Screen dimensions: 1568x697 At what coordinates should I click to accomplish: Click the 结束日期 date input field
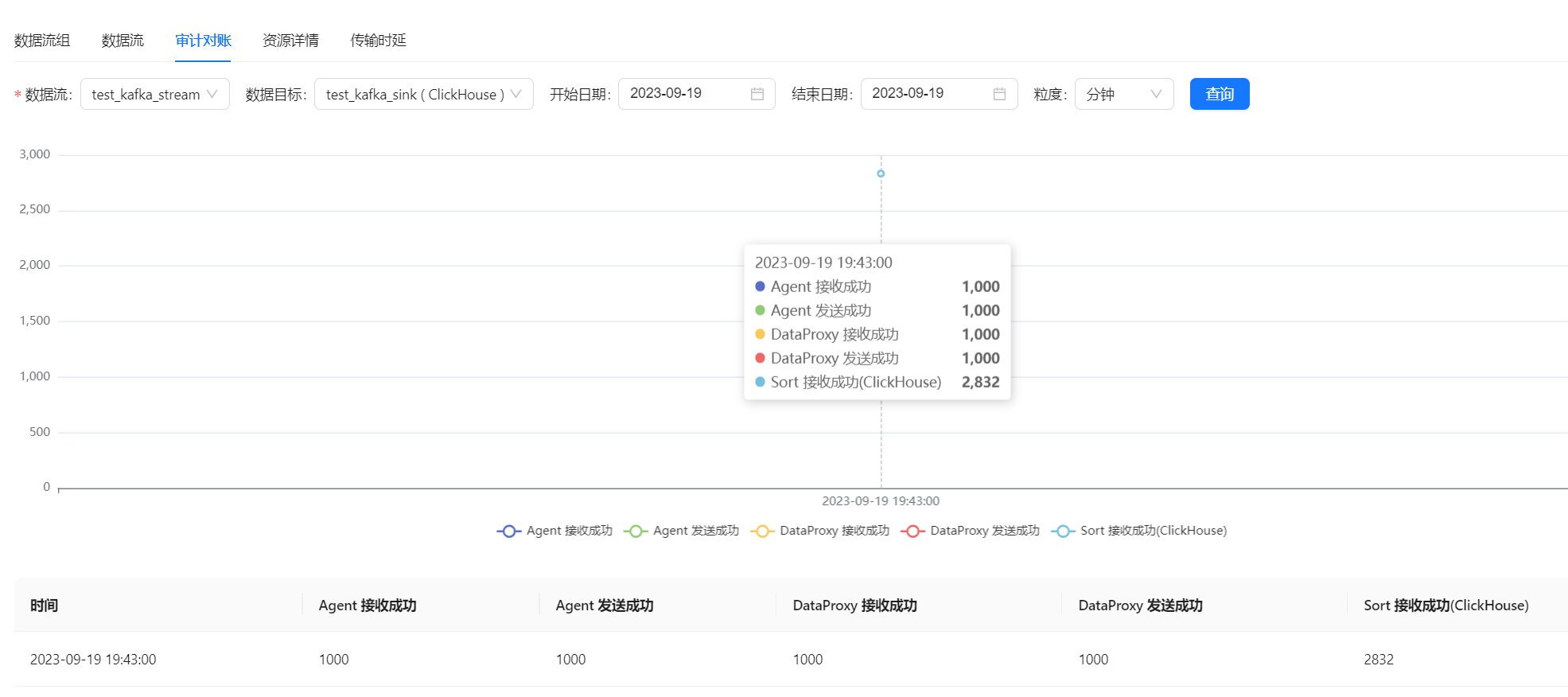tap(927, 94)
